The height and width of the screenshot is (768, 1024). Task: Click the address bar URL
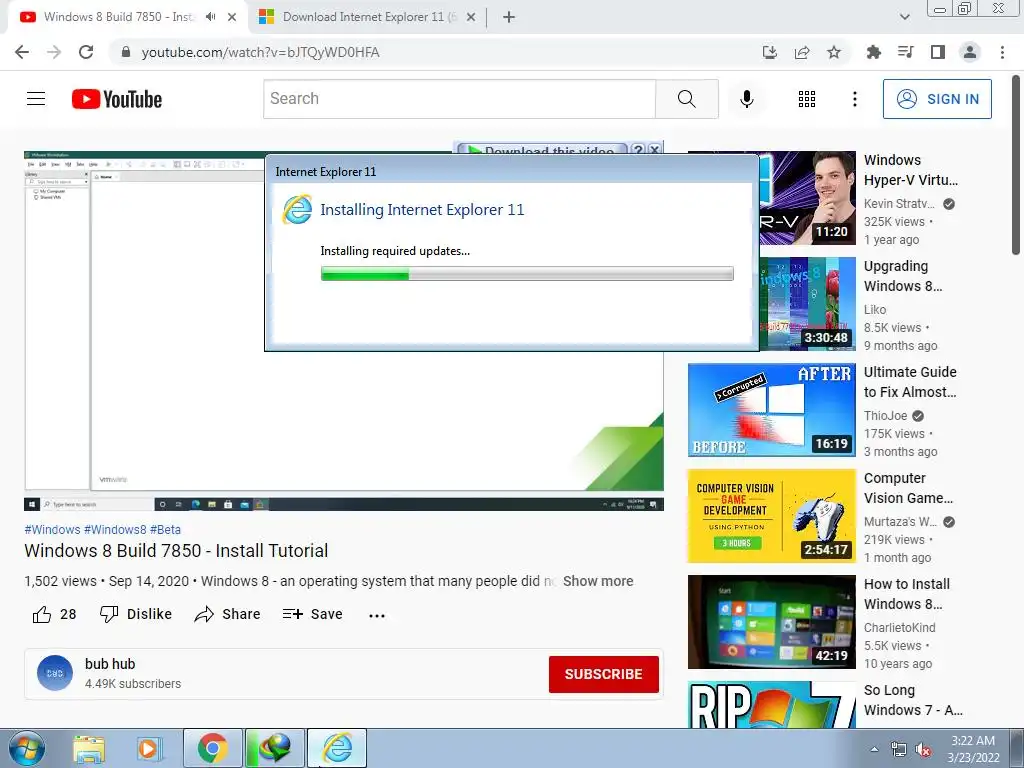[261, 52]
